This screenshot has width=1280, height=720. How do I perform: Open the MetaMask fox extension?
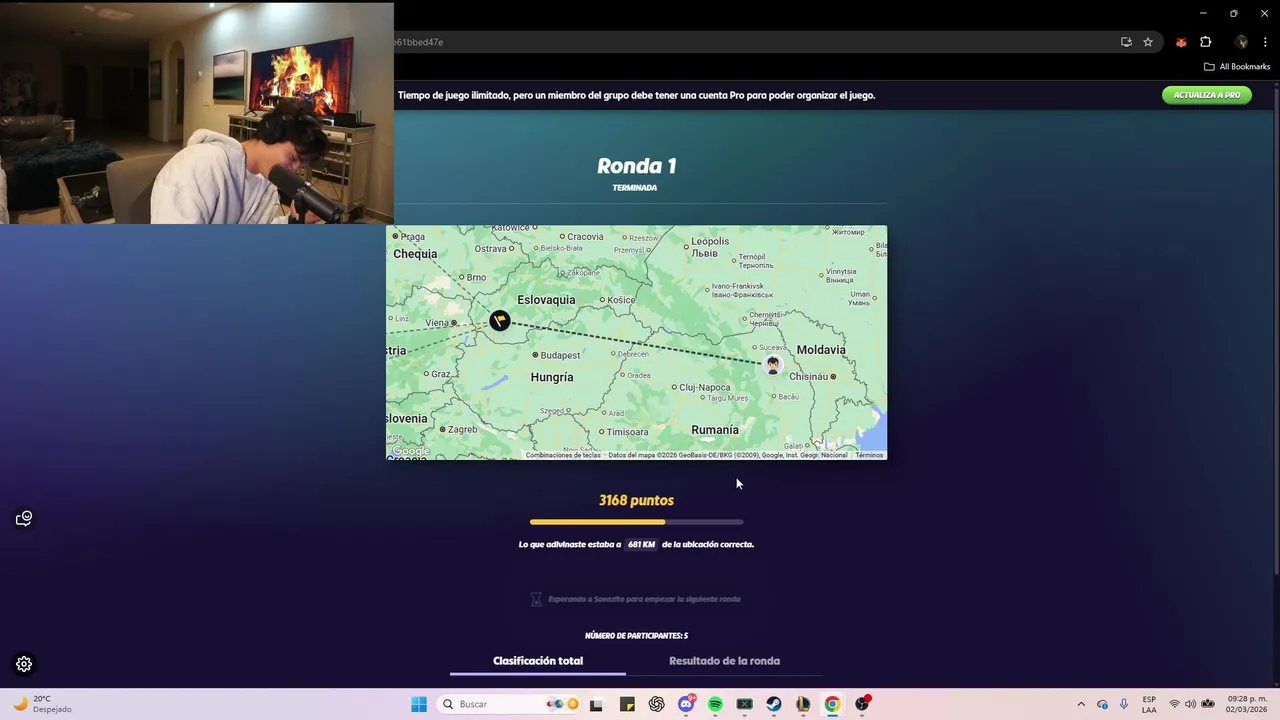click(x=1181, y=42)
